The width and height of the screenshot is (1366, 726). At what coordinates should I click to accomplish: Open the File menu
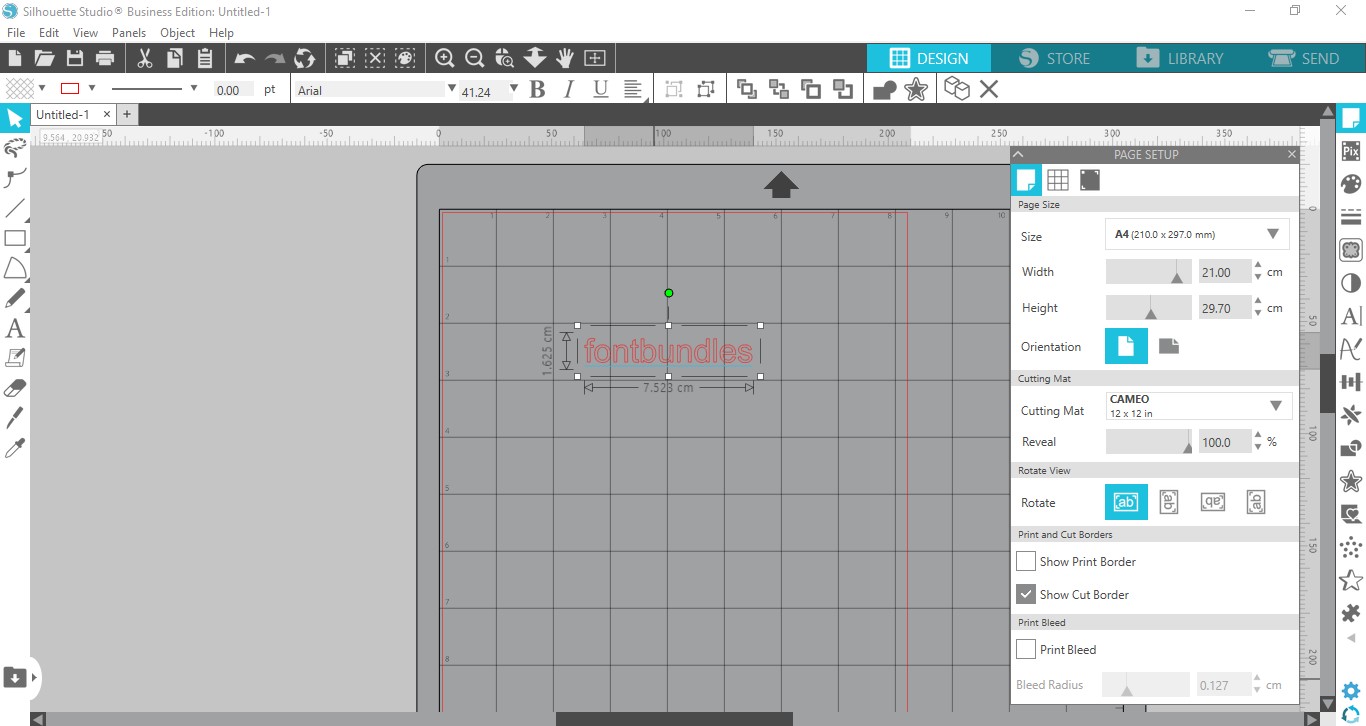16,33
